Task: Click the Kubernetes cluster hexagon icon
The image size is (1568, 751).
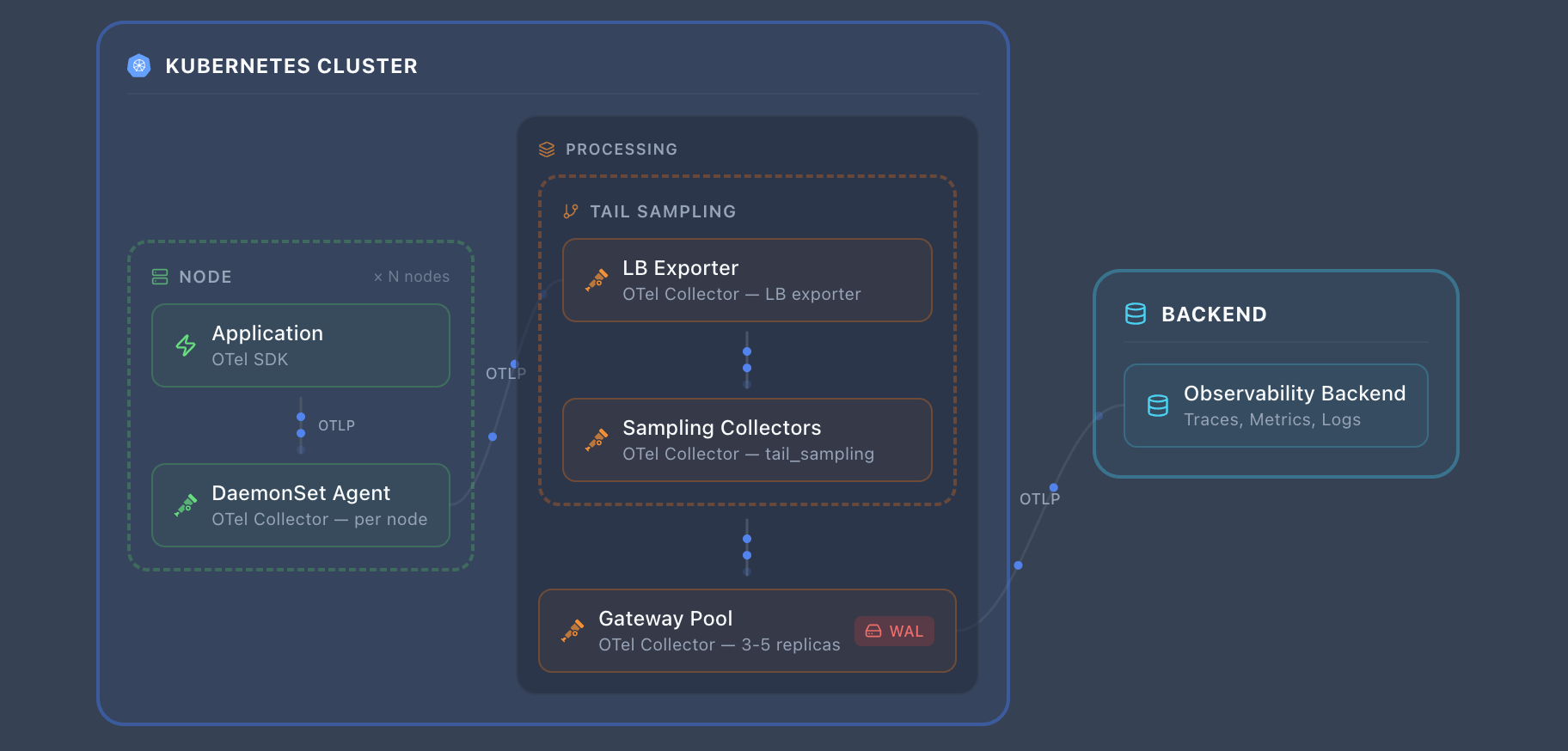Action: tap(139, 66)
